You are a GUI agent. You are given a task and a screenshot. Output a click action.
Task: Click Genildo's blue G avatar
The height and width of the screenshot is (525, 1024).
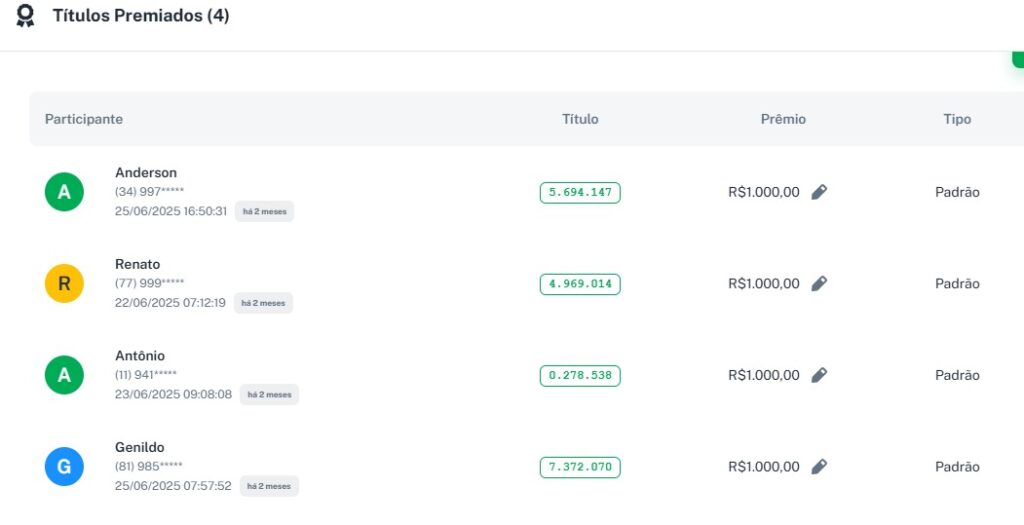click(x=64, y=467)
